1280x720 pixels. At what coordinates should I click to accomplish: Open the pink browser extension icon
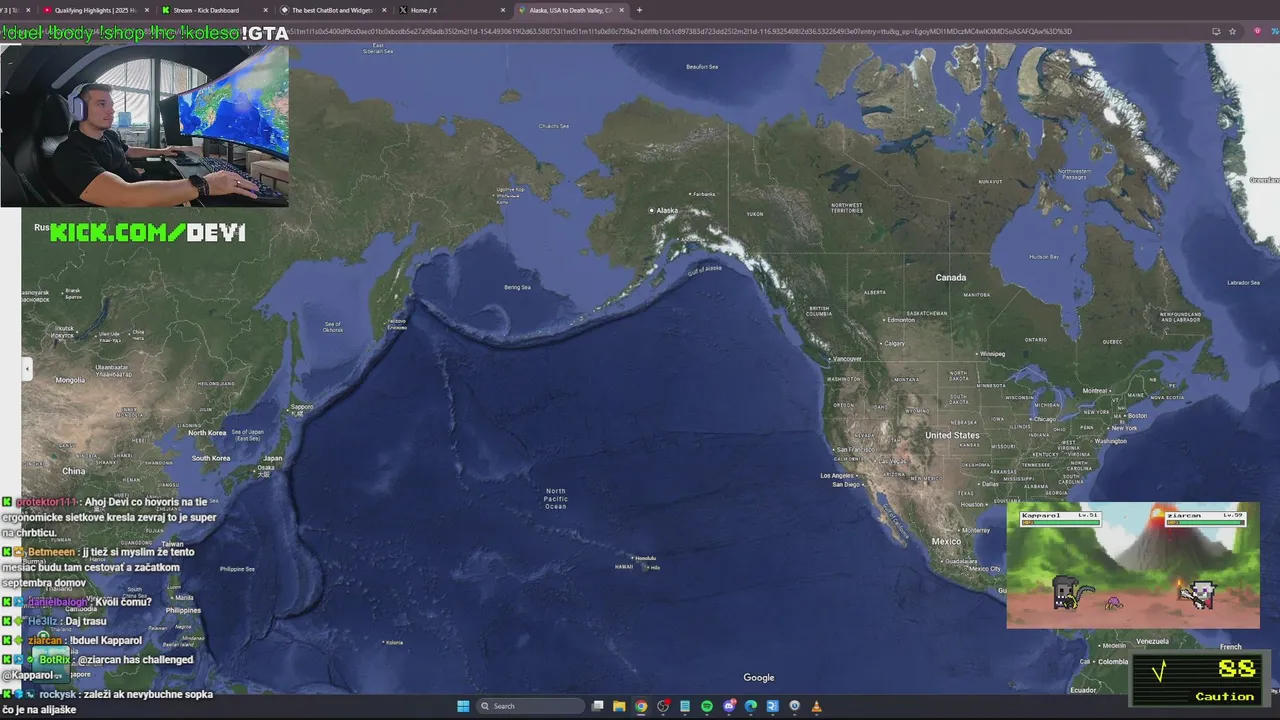click(x=1257, y=31)
